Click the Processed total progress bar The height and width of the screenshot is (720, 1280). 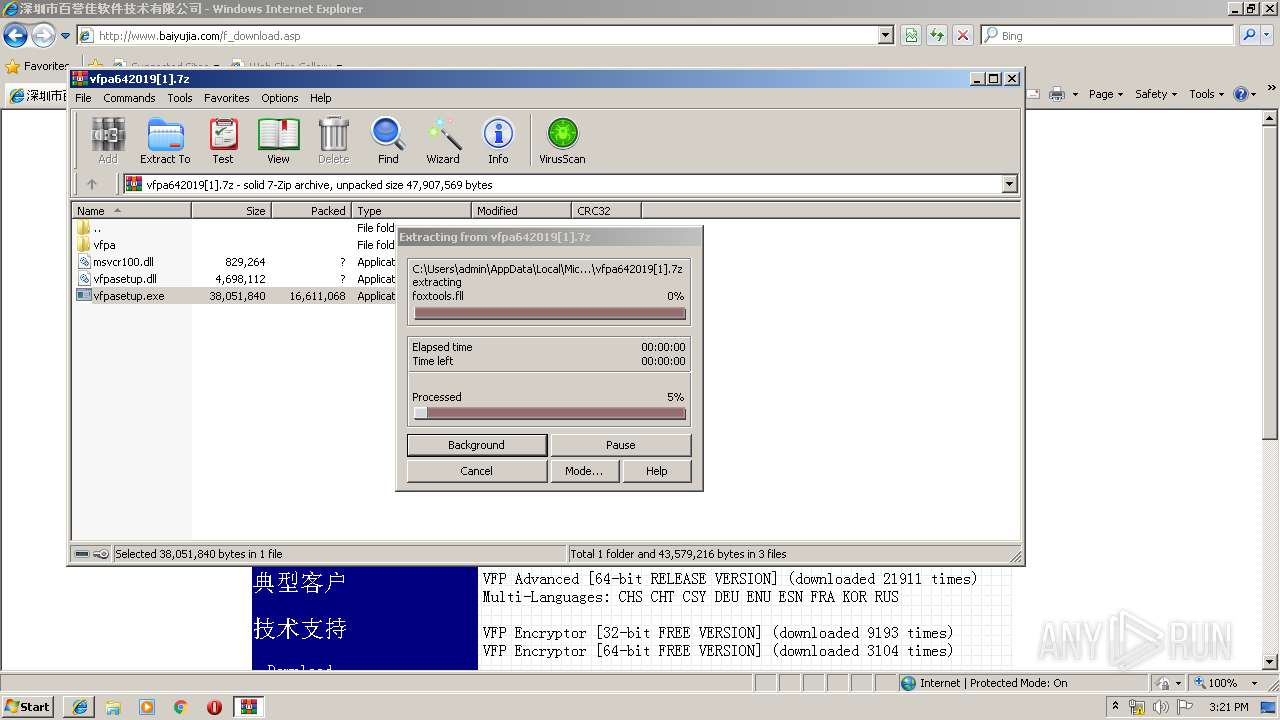(x=550, y=413)
